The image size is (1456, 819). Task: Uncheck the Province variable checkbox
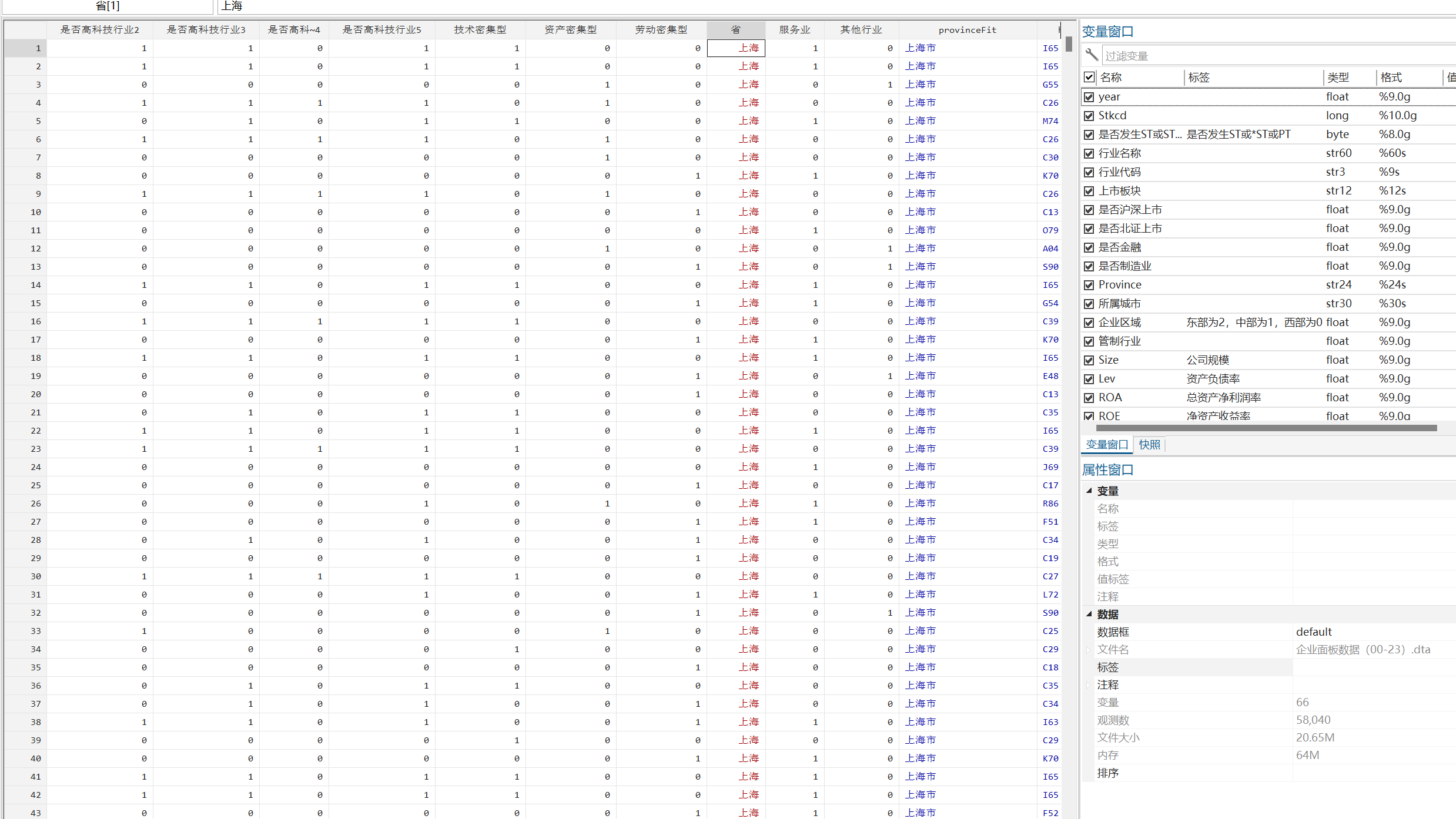[x=1089, y=285]
